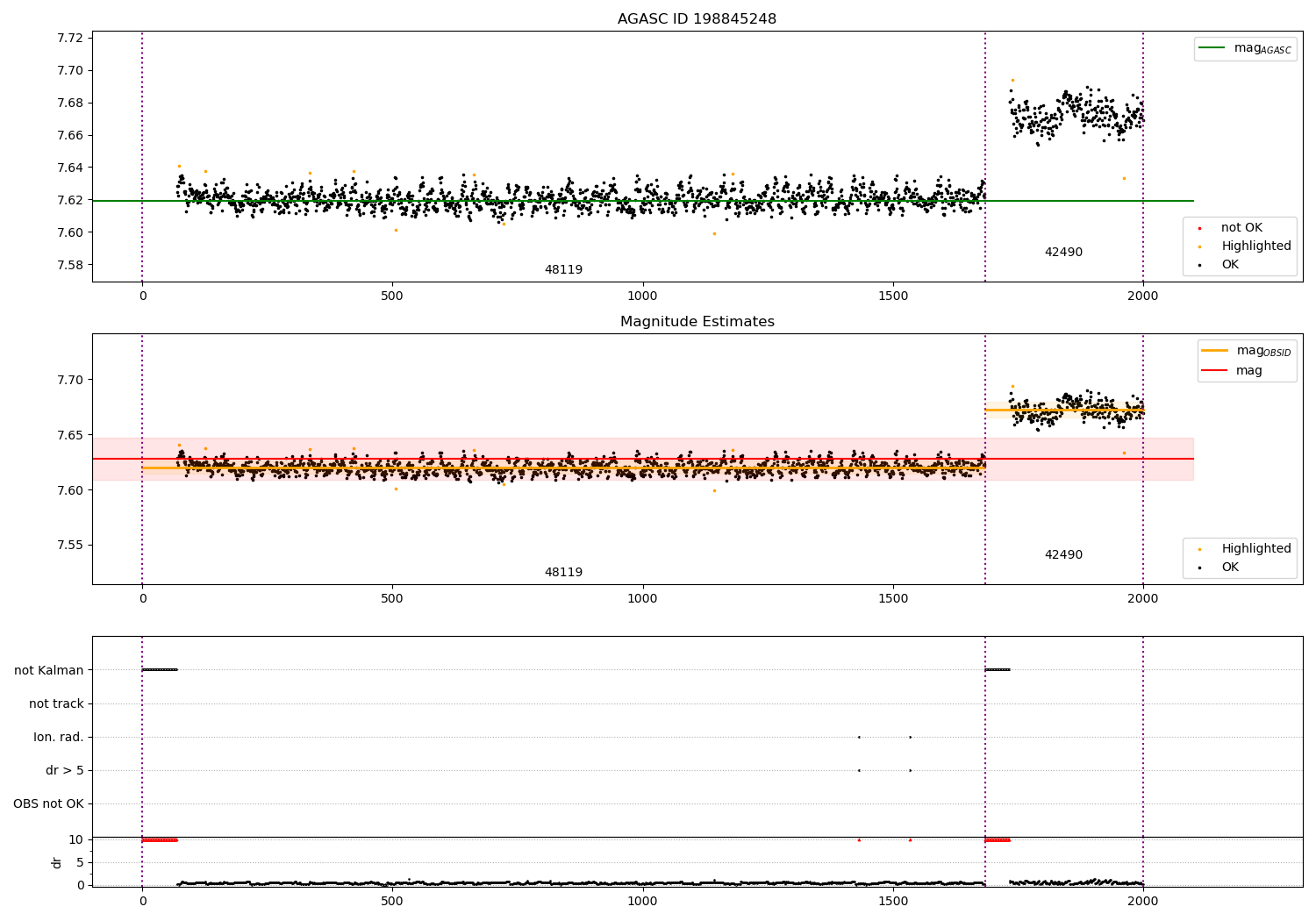
Task: Click the obsid label 48119 in top plot
Action: click(x=563, y=270)
